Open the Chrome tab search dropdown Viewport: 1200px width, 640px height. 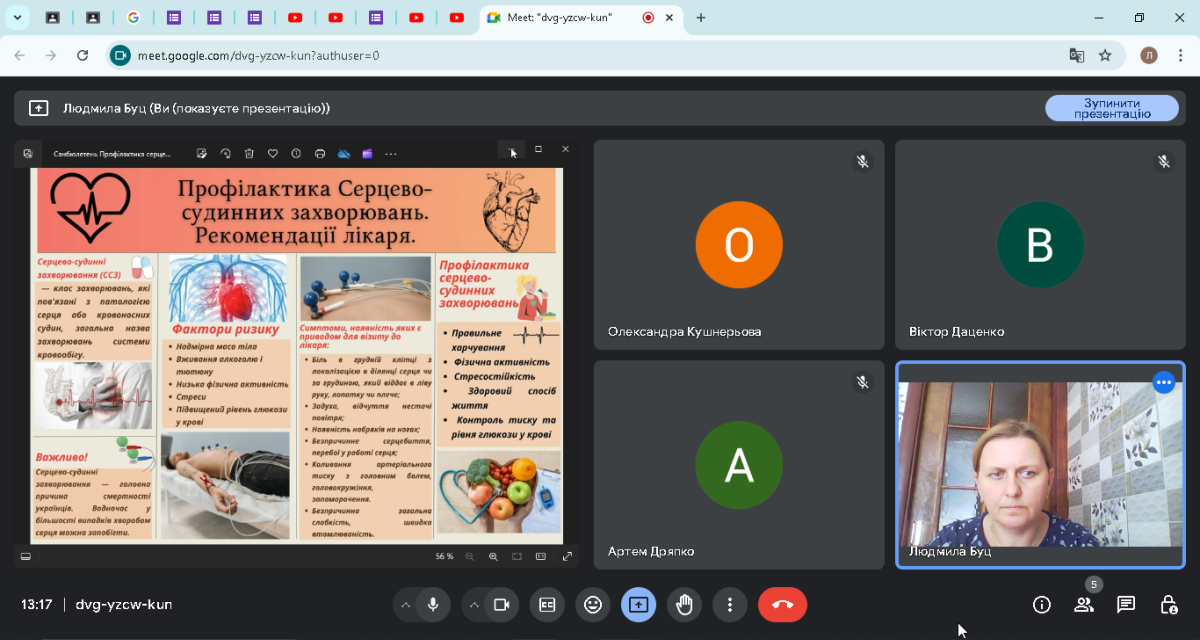(17, 18)
